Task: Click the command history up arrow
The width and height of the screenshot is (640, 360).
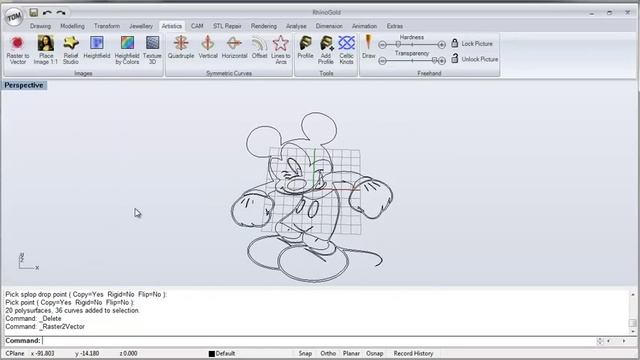Action: pos(633,294)
